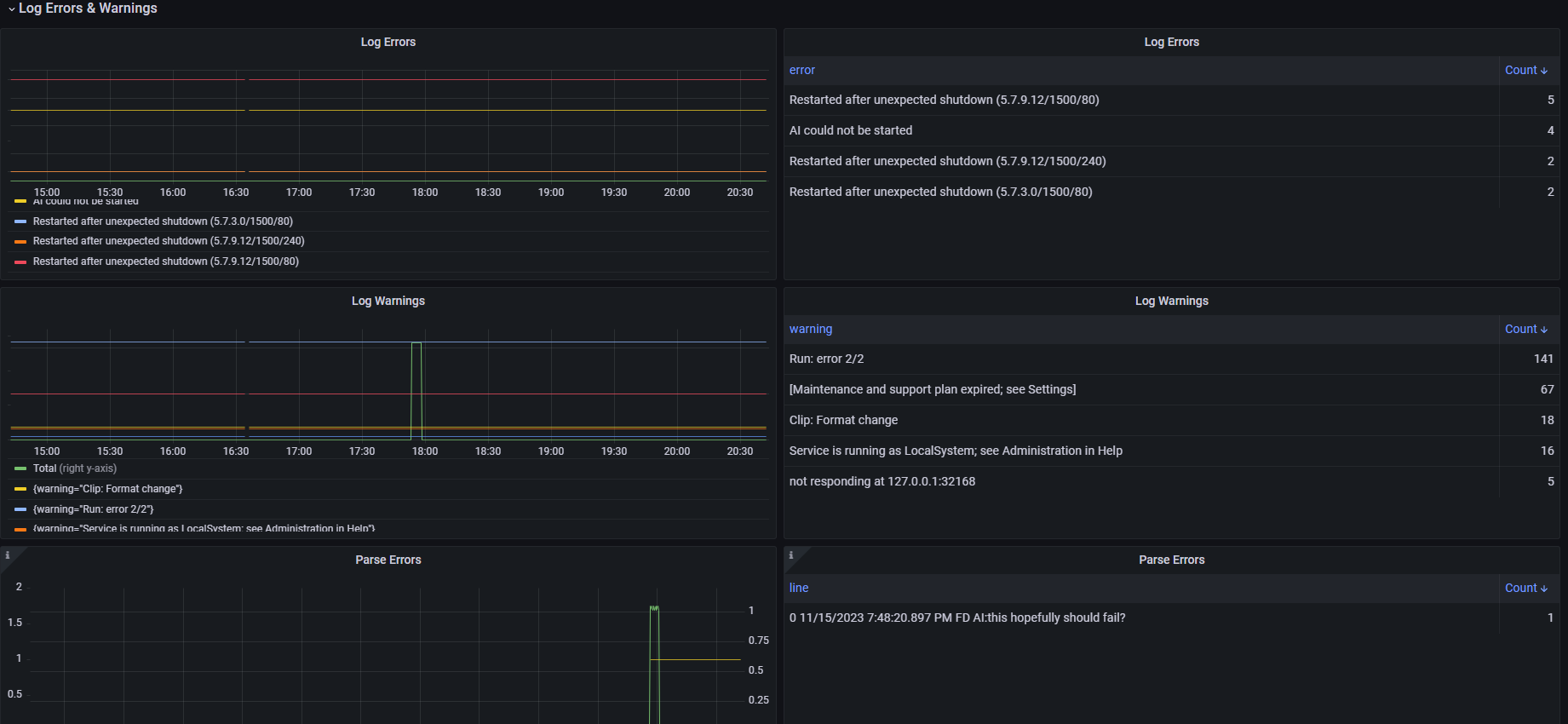Click green swatch next to Total legend entry

point(20,468)
